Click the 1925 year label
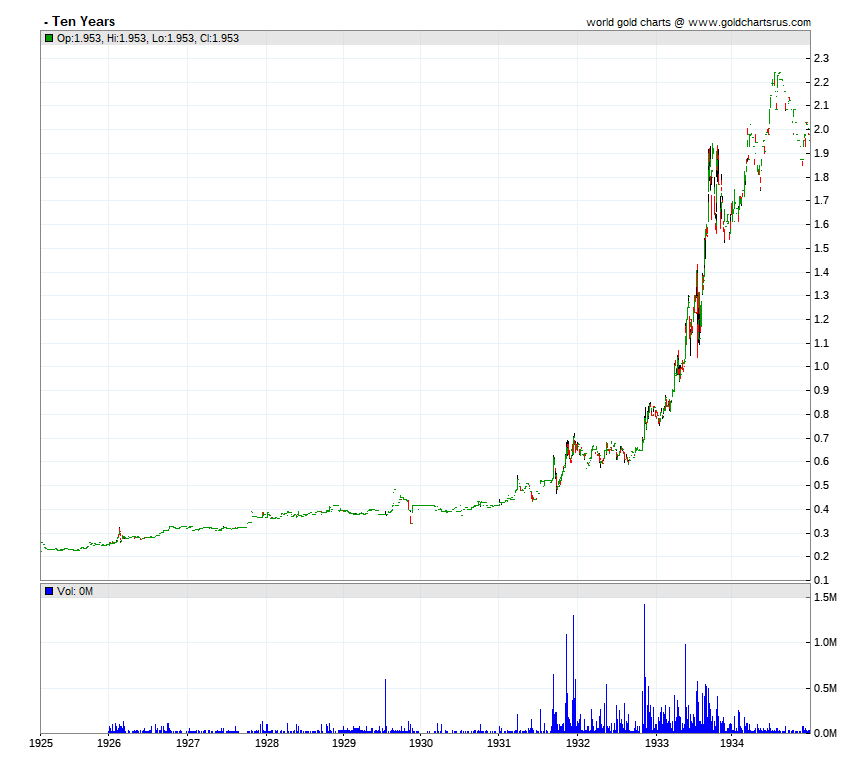850x769 pixels. point(41,743)
